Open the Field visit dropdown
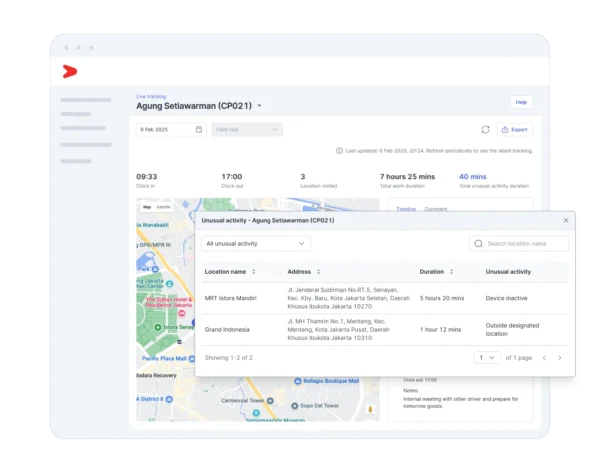 click(247, 129)
